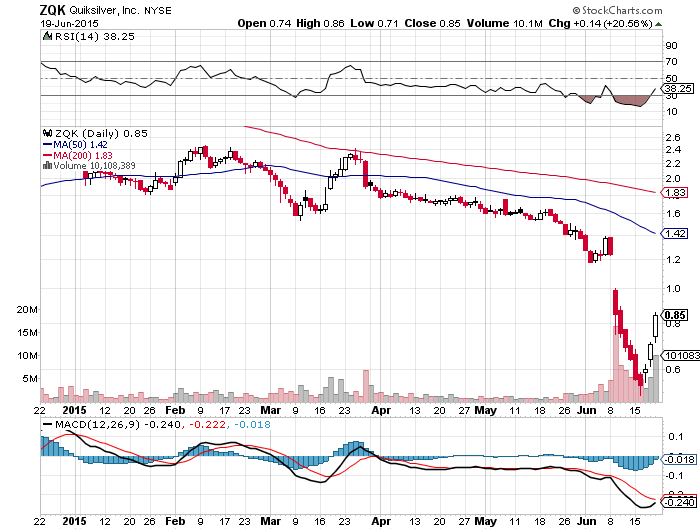Click the RSI indicator icon beside RSI(14)
700x530 pixels.
click(47, 36)
